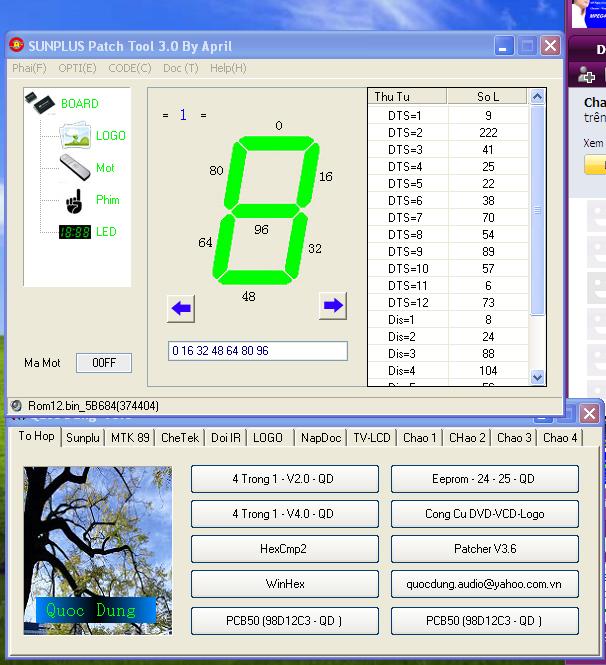Viewport: 606px width, 665px height.
Task: Toggle top LED segment labeled 0
Action: click(x=277, y=143)
